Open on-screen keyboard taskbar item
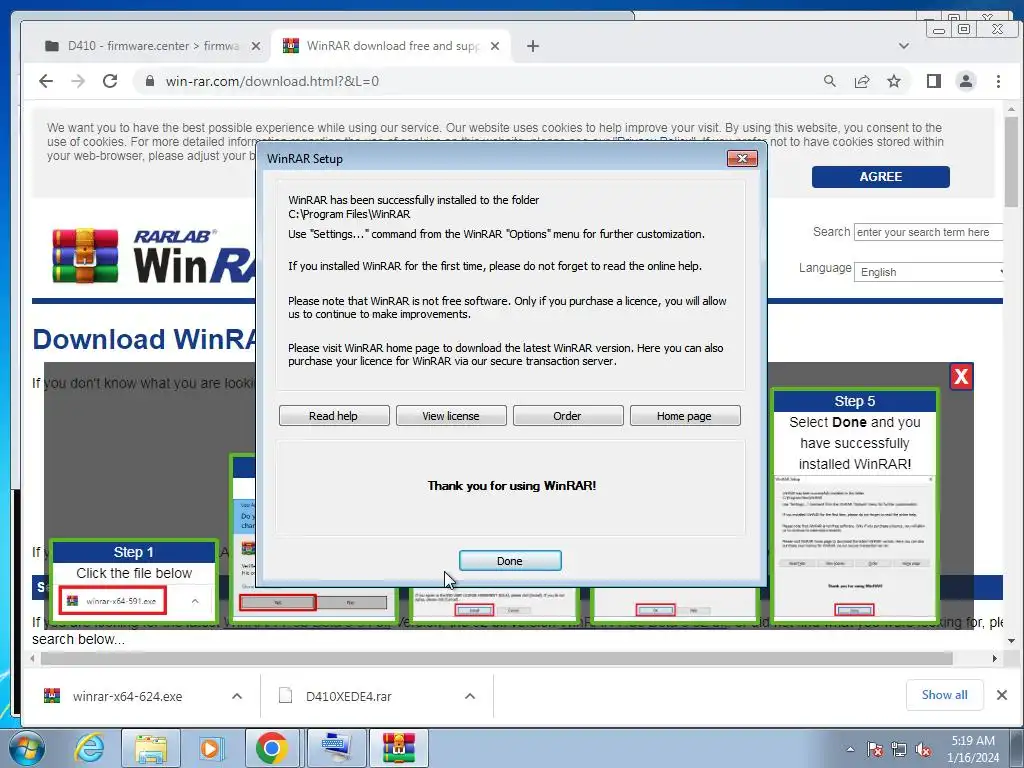The image size is (1024, 768). (x=337, y=748)
